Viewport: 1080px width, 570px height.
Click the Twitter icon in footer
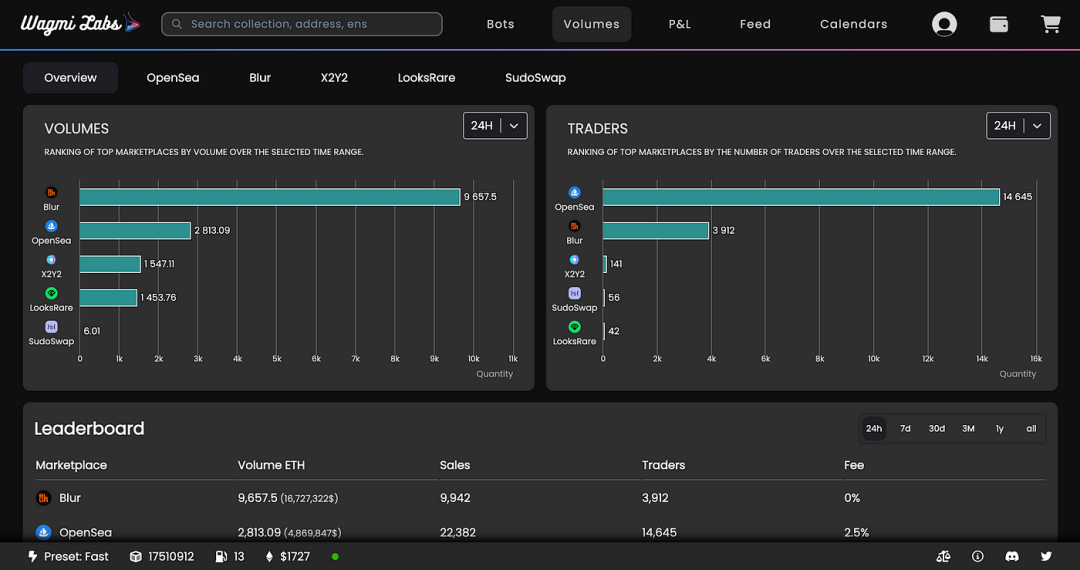[1046, 556]
